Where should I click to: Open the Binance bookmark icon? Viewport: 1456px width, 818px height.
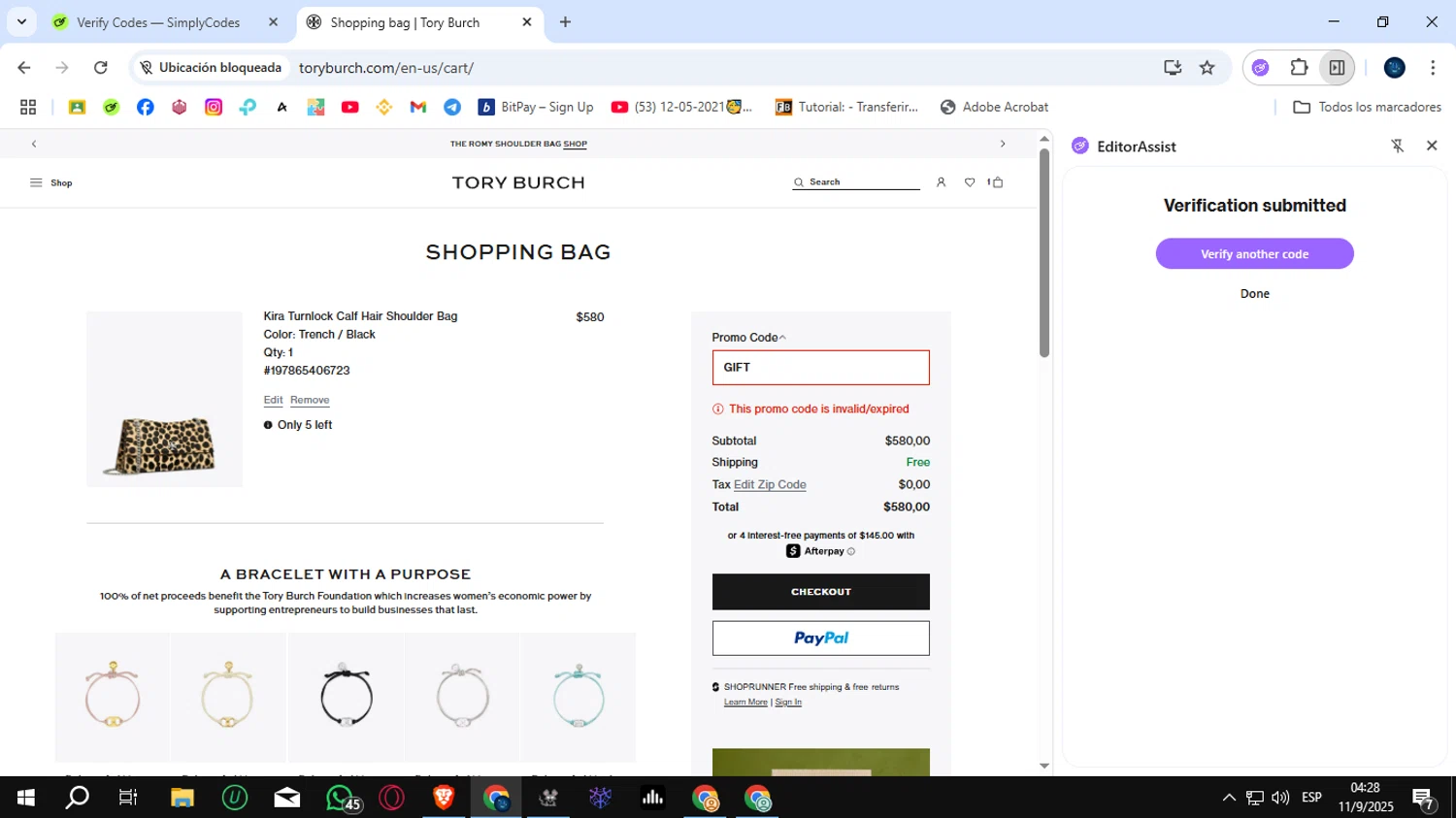pos(384,107)
